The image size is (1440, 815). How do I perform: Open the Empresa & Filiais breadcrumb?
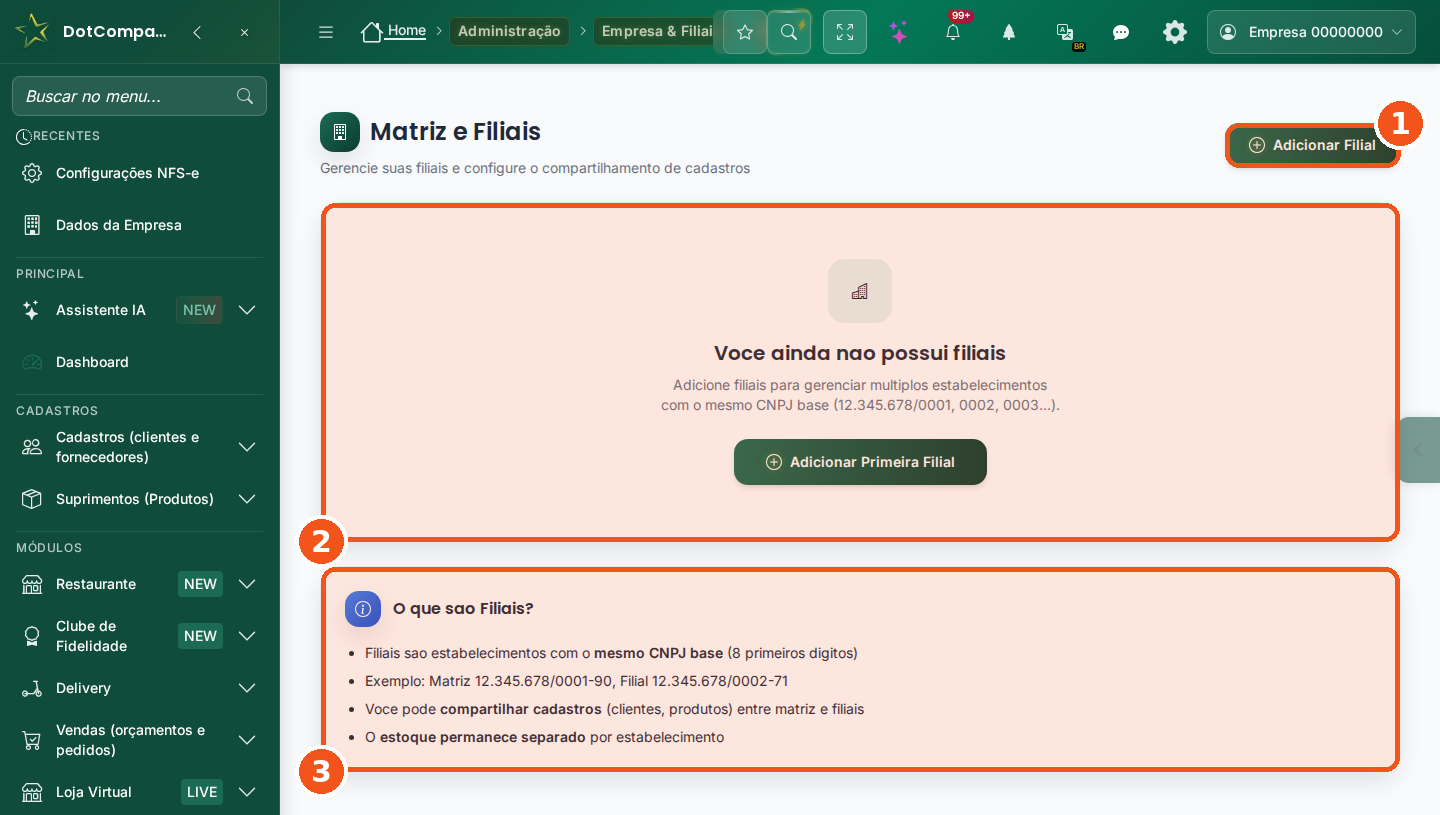coord(656,31)
